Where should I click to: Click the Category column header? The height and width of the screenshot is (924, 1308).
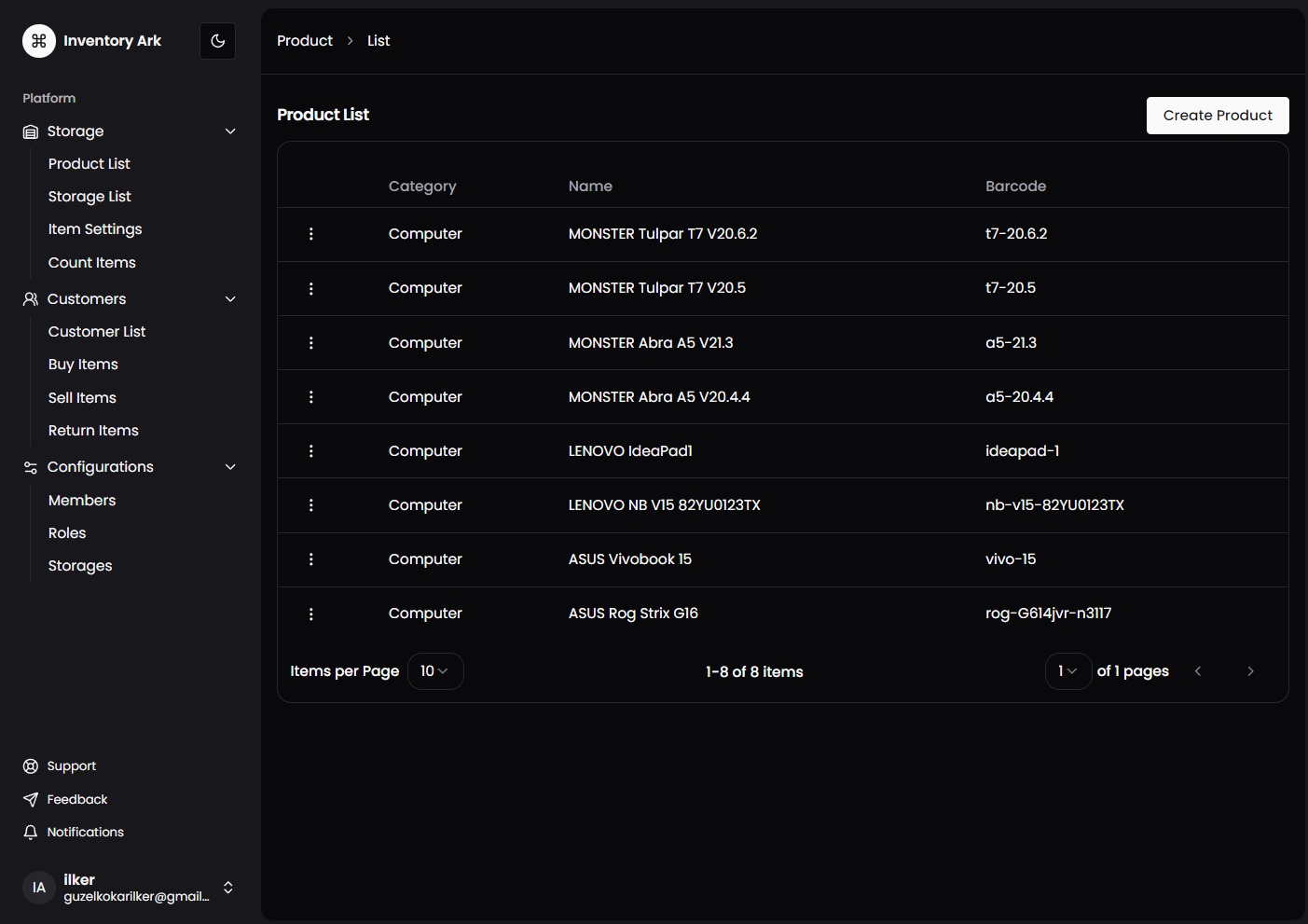coord(422,186)
